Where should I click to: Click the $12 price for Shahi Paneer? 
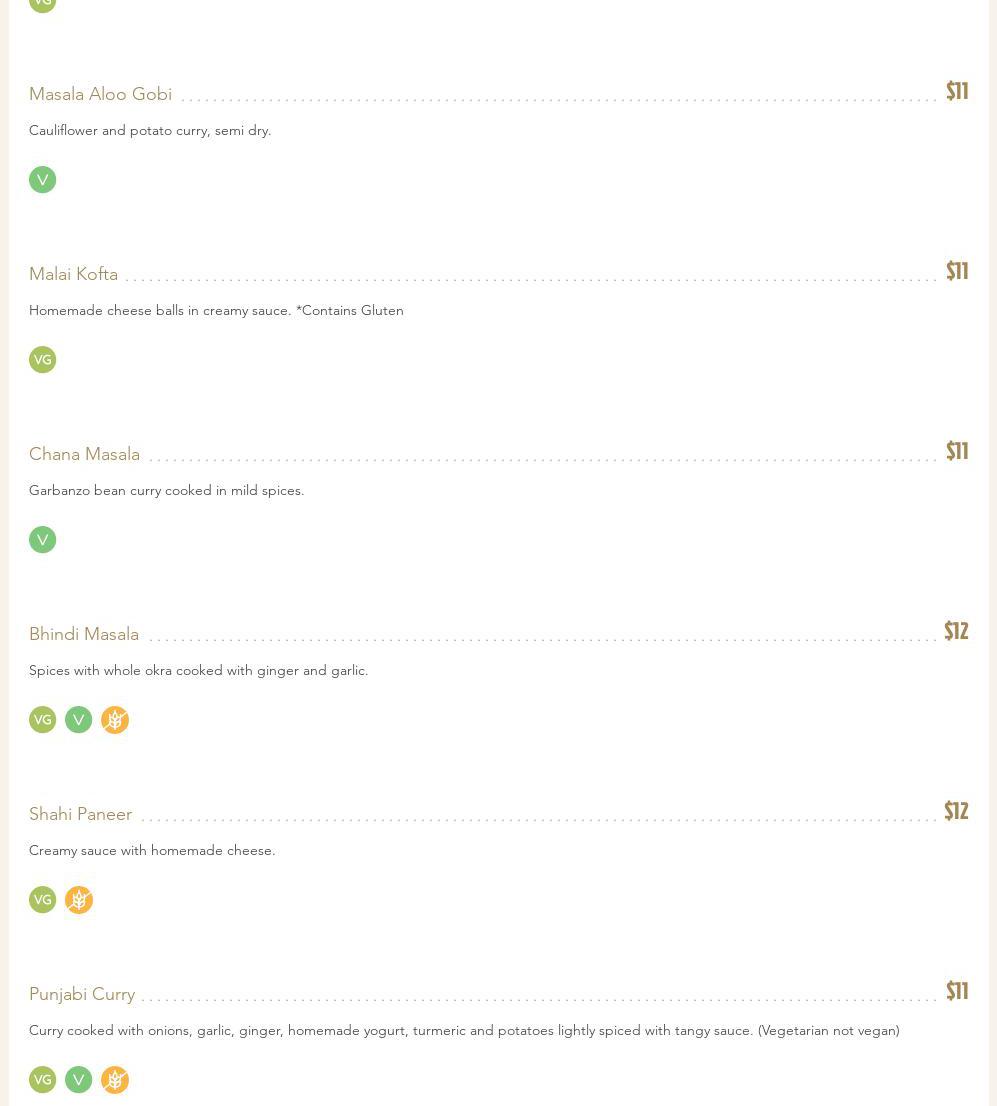[956, 811]
